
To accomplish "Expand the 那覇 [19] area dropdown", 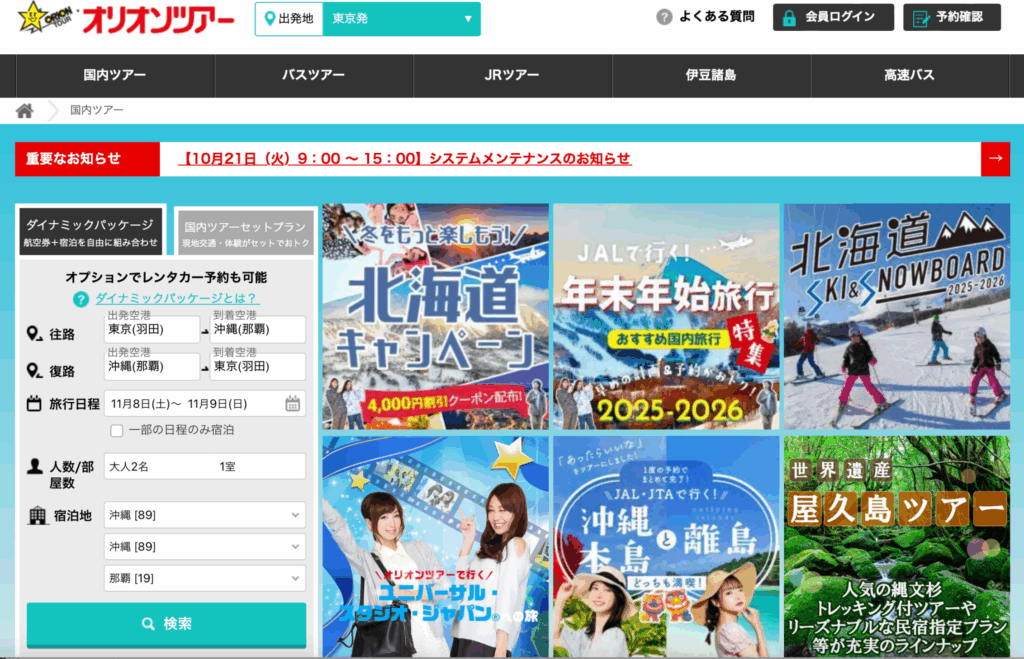I will [205, 578].
